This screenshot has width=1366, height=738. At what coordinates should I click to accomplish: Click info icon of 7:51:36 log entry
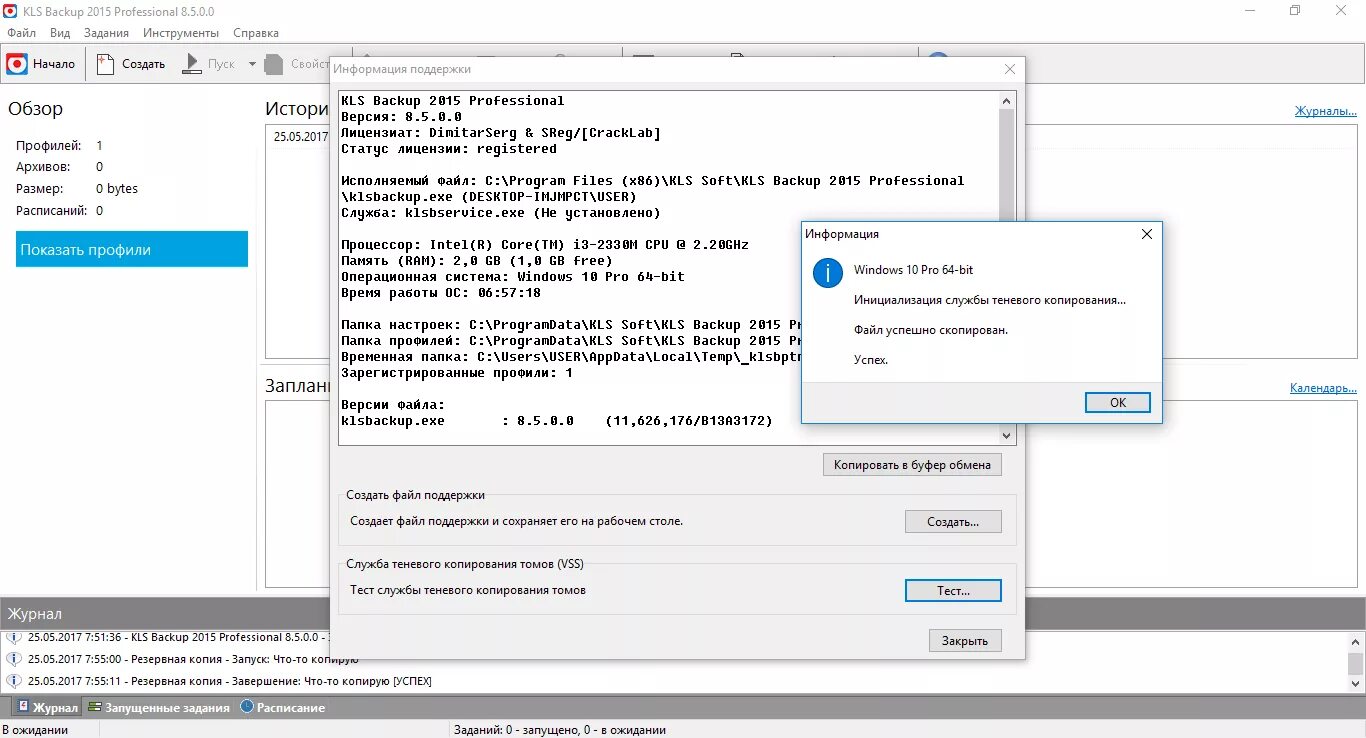[14, 637]
